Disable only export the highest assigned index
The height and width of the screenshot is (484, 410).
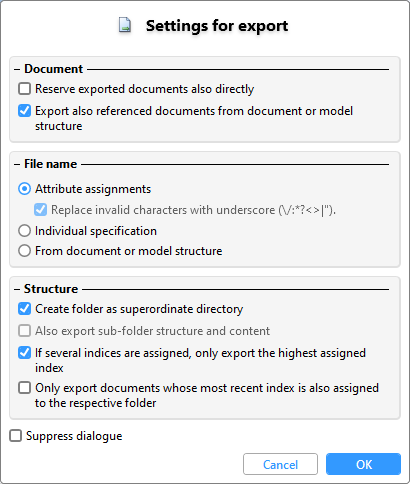coord(24,353)
